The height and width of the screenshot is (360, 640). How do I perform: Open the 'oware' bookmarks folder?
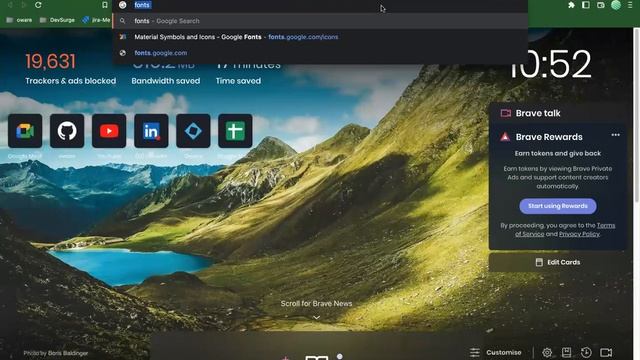19,20
